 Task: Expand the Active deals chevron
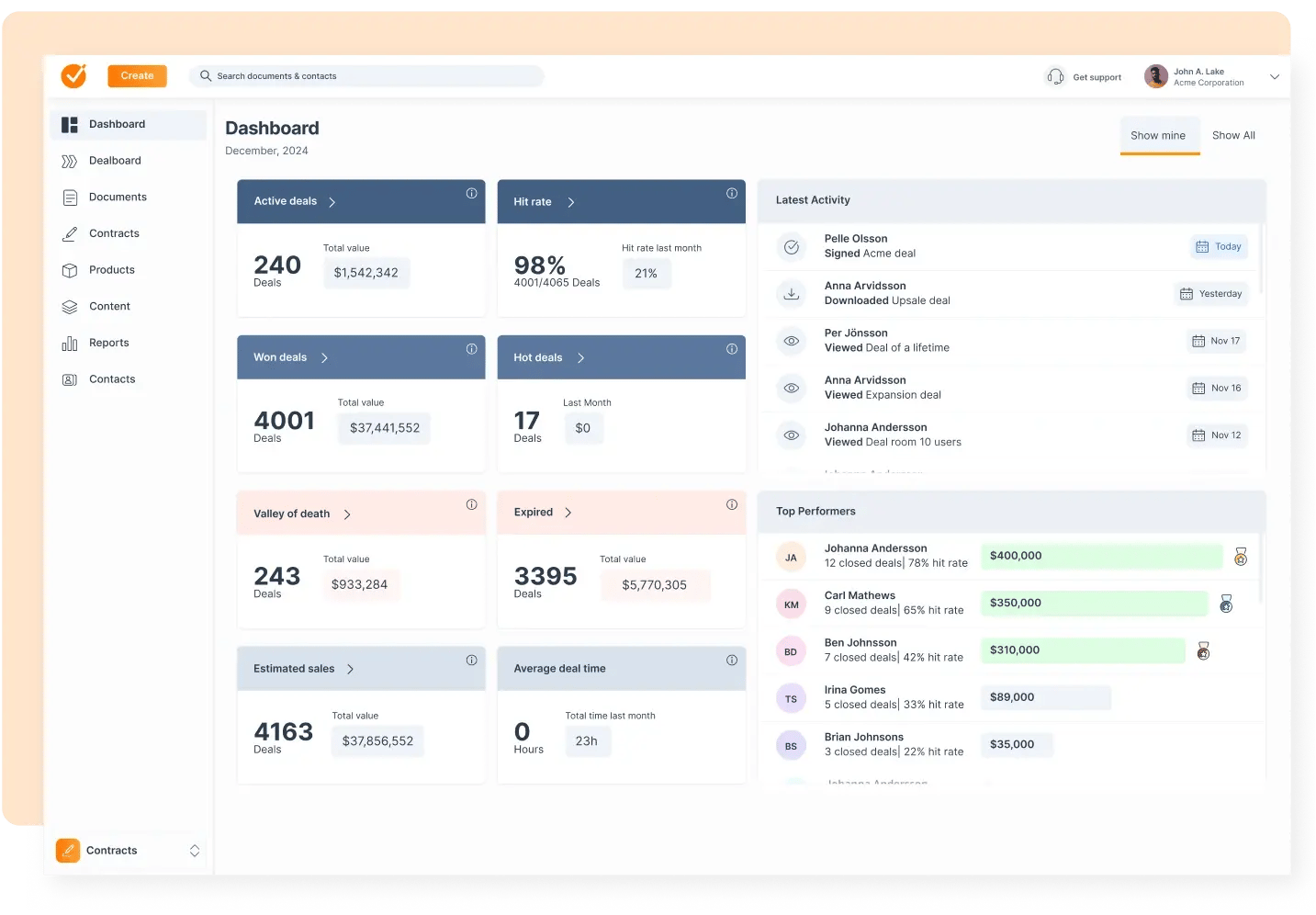pyautogui.click(x=332, y=202)
